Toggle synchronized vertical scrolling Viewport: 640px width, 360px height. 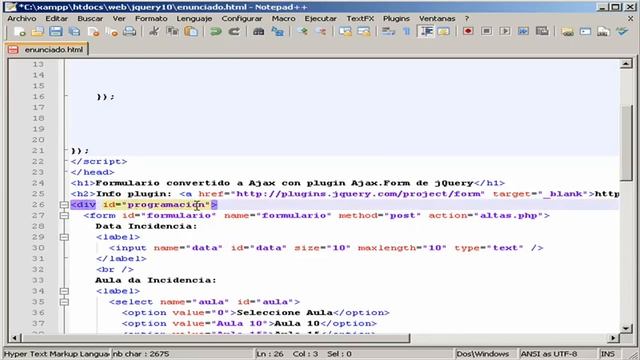(345, 31)
